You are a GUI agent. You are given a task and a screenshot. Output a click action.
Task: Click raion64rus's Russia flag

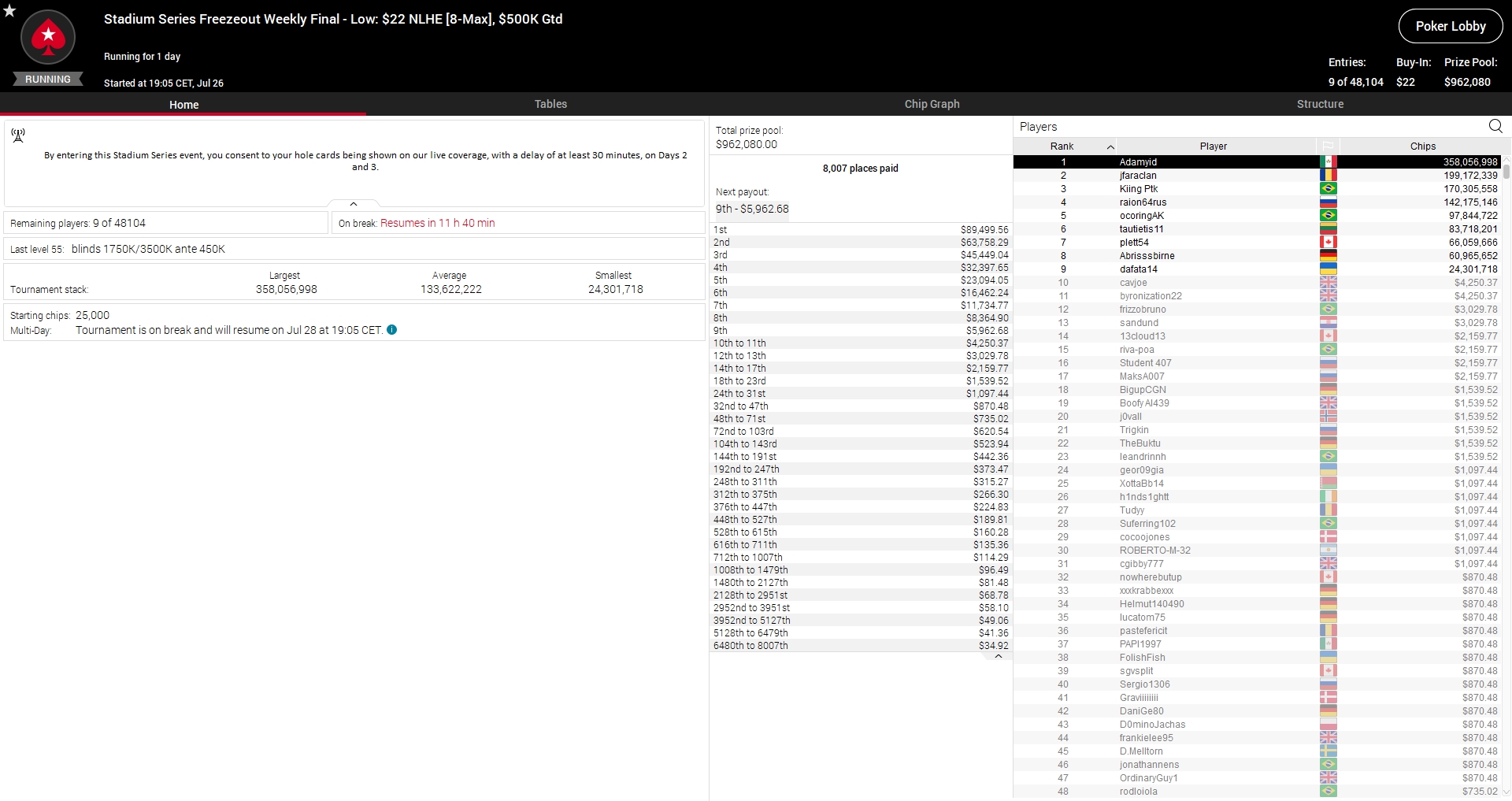pos(1329,202)
